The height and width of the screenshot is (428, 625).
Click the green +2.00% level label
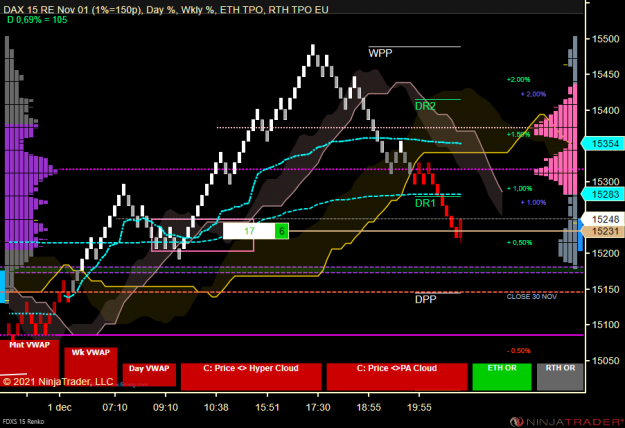tap(518, 80)
